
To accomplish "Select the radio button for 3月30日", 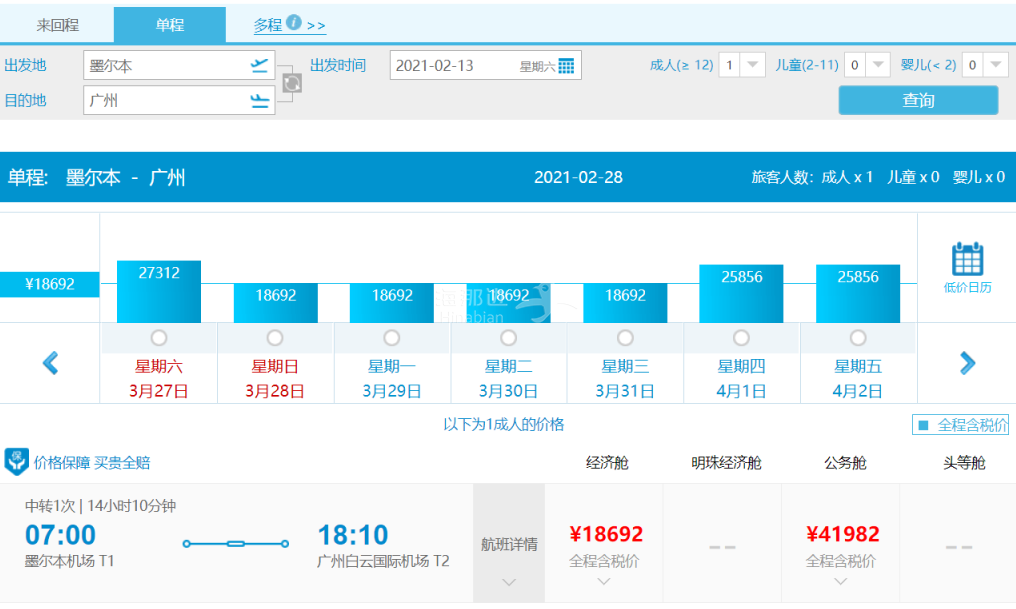I will [509, 338].
